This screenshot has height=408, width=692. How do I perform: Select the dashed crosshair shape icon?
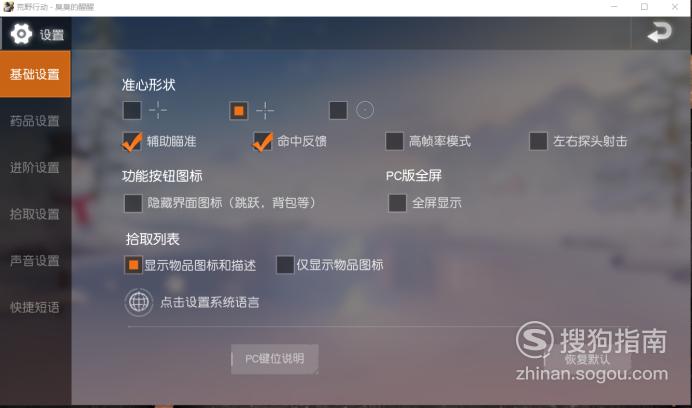click(x=158, y=110)
